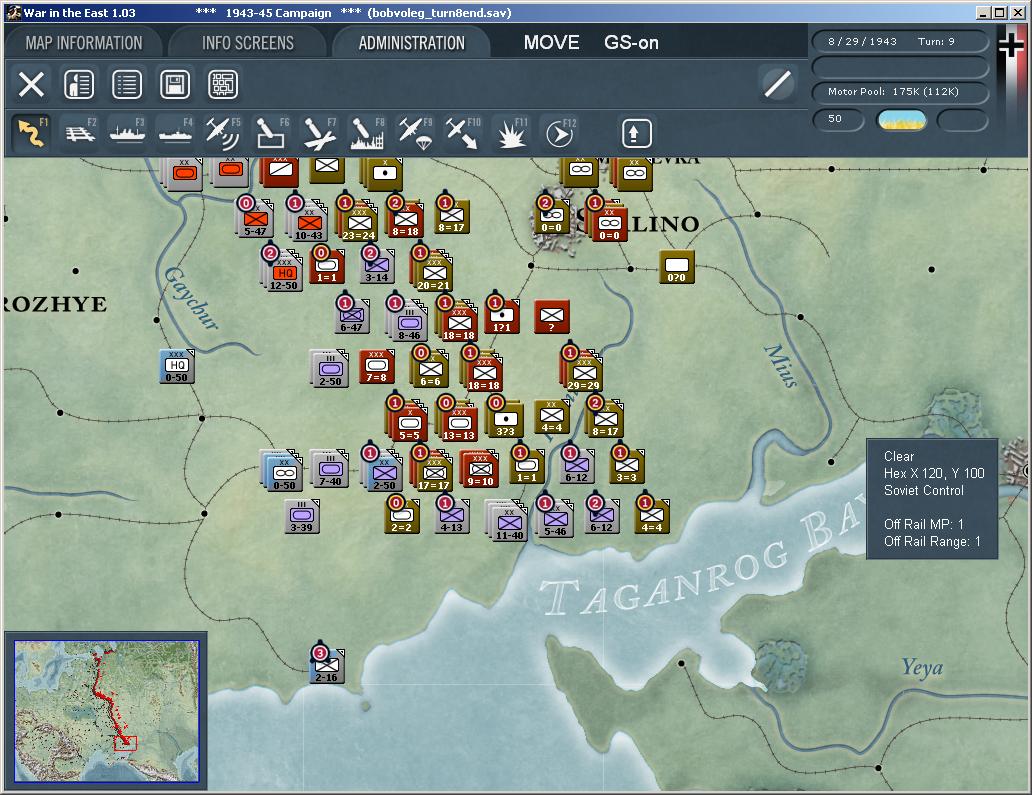1032x795 pixels.
Task: Click the minimap overview in the corner
Action: pyautogui.click(x=107, y=711)
